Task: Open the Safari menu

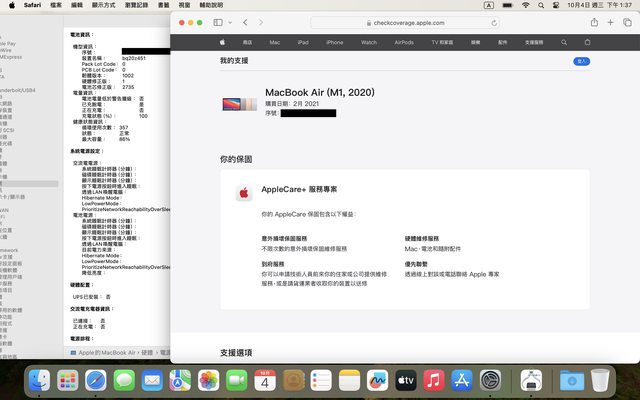Action: click(32, 5)
